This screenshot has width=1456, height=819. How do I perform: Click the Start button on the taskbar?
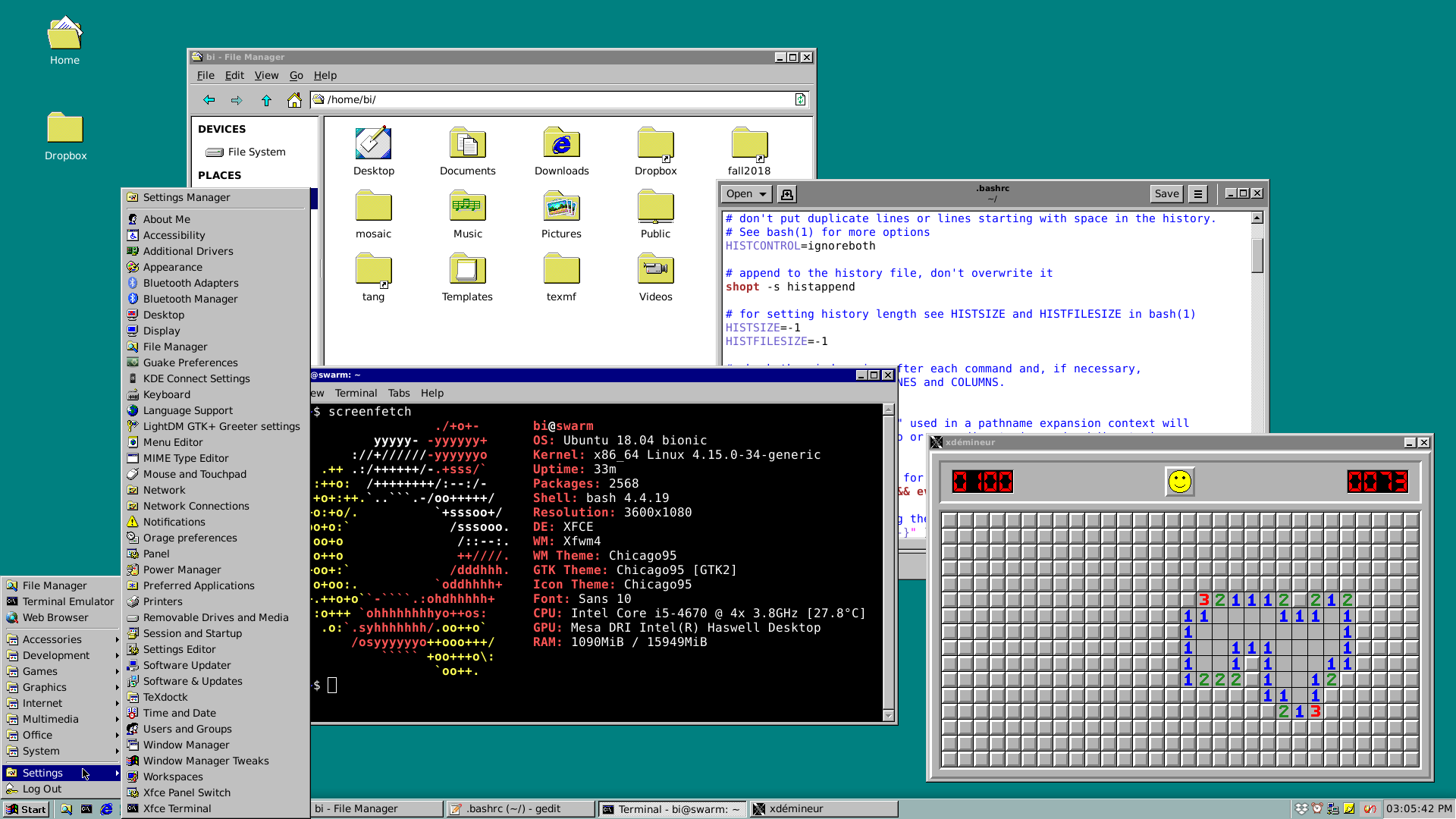(27, 809)
